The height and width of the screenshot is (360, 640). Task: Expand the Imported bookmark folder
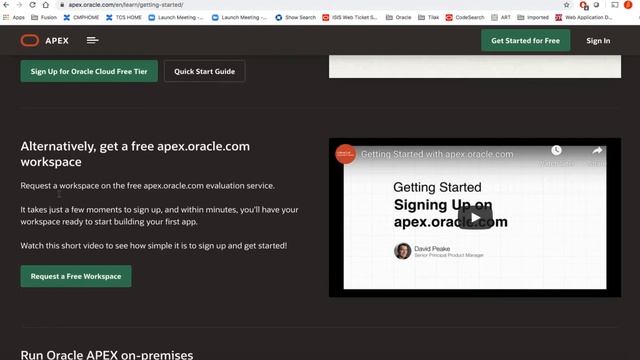[x=533, y=18]
